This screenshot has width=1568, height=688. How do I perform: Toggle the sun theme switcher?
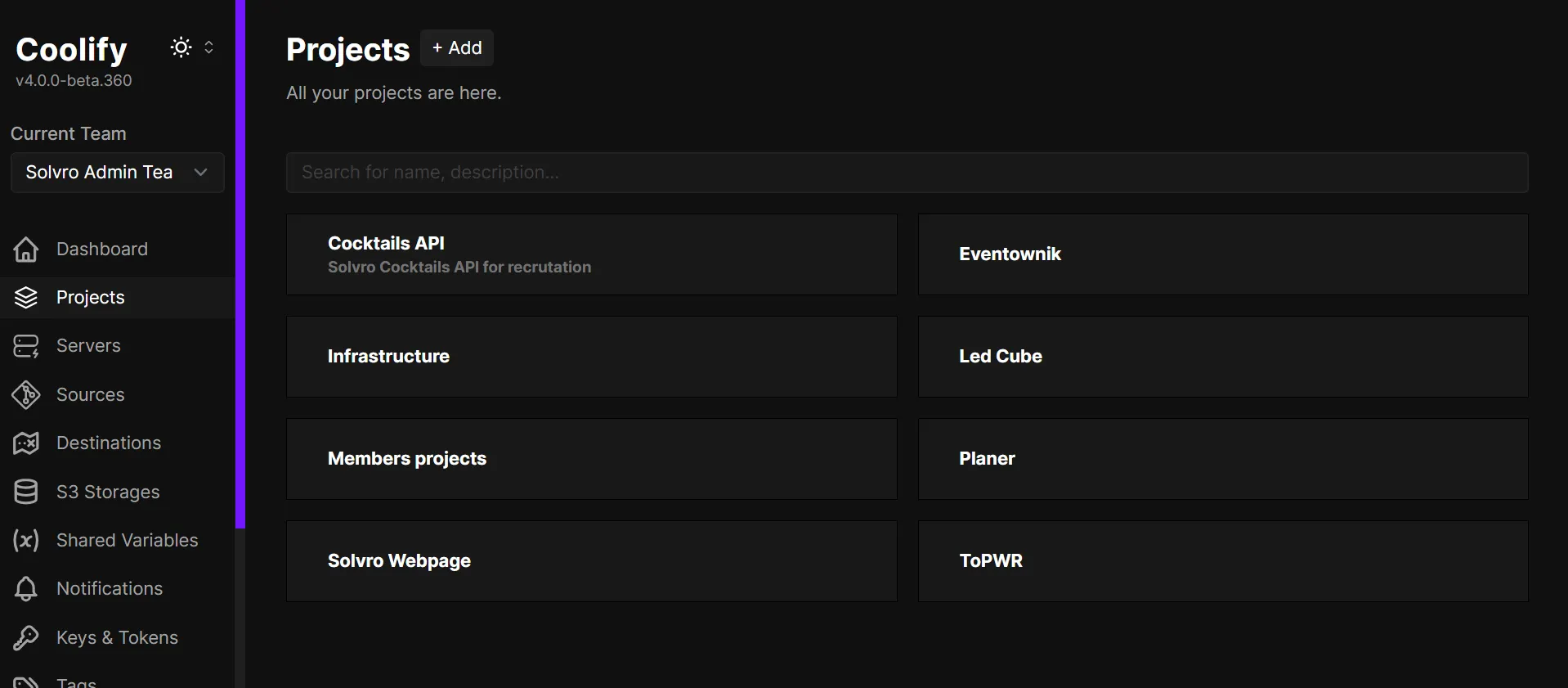point(181,47)
